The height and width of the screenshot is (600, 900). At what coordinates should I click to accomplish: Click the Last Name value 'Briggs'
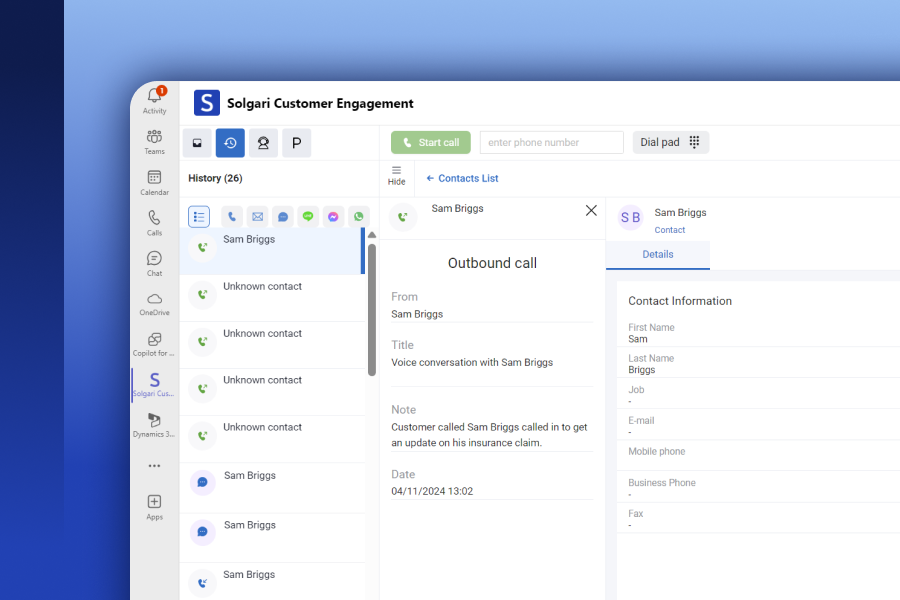(642, 370)
